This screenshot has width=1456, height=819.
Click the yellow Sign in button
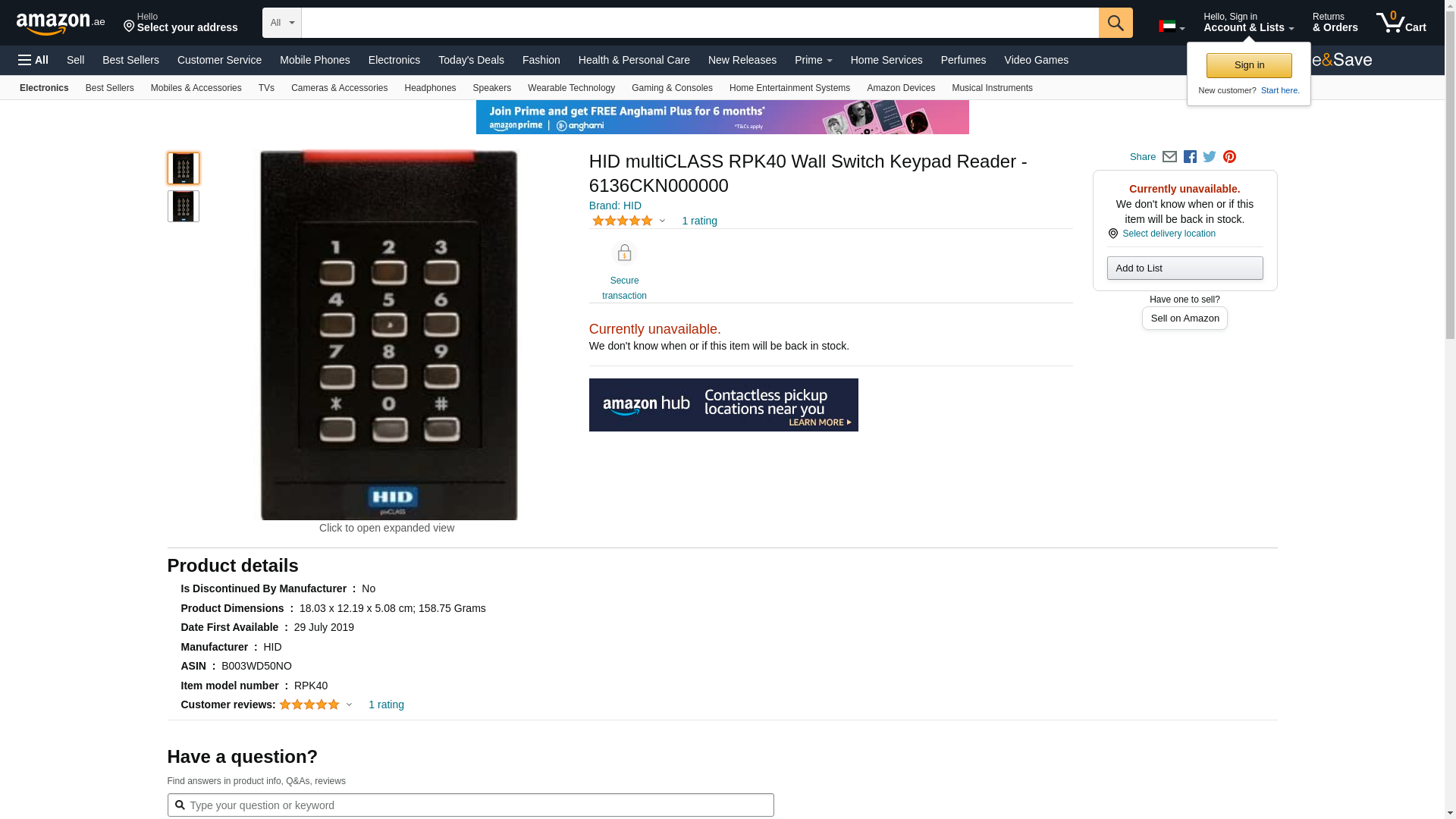[x=1249, y=65]
